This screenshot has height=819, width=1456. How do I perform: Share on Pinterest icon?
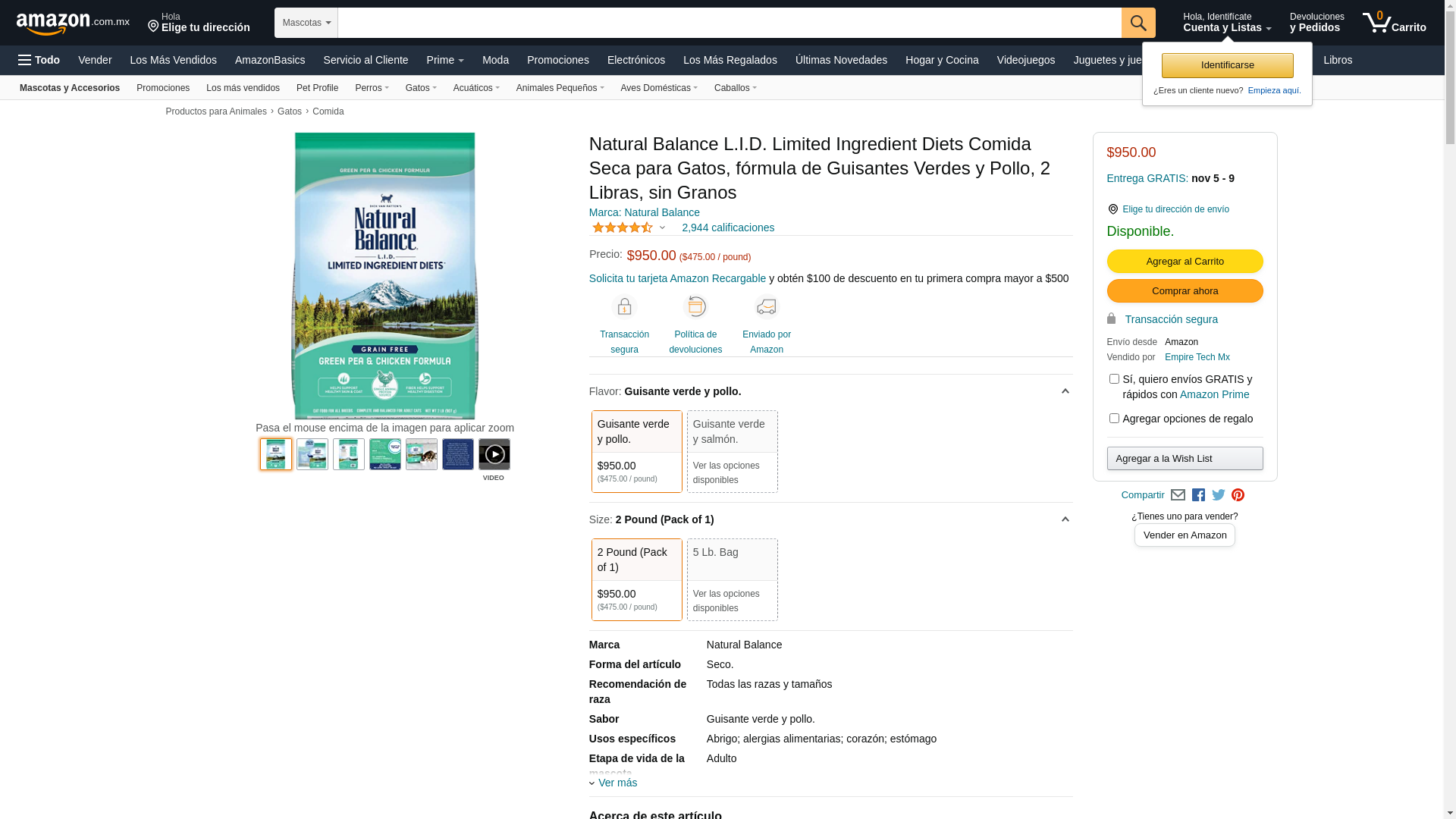(1238, 495)
